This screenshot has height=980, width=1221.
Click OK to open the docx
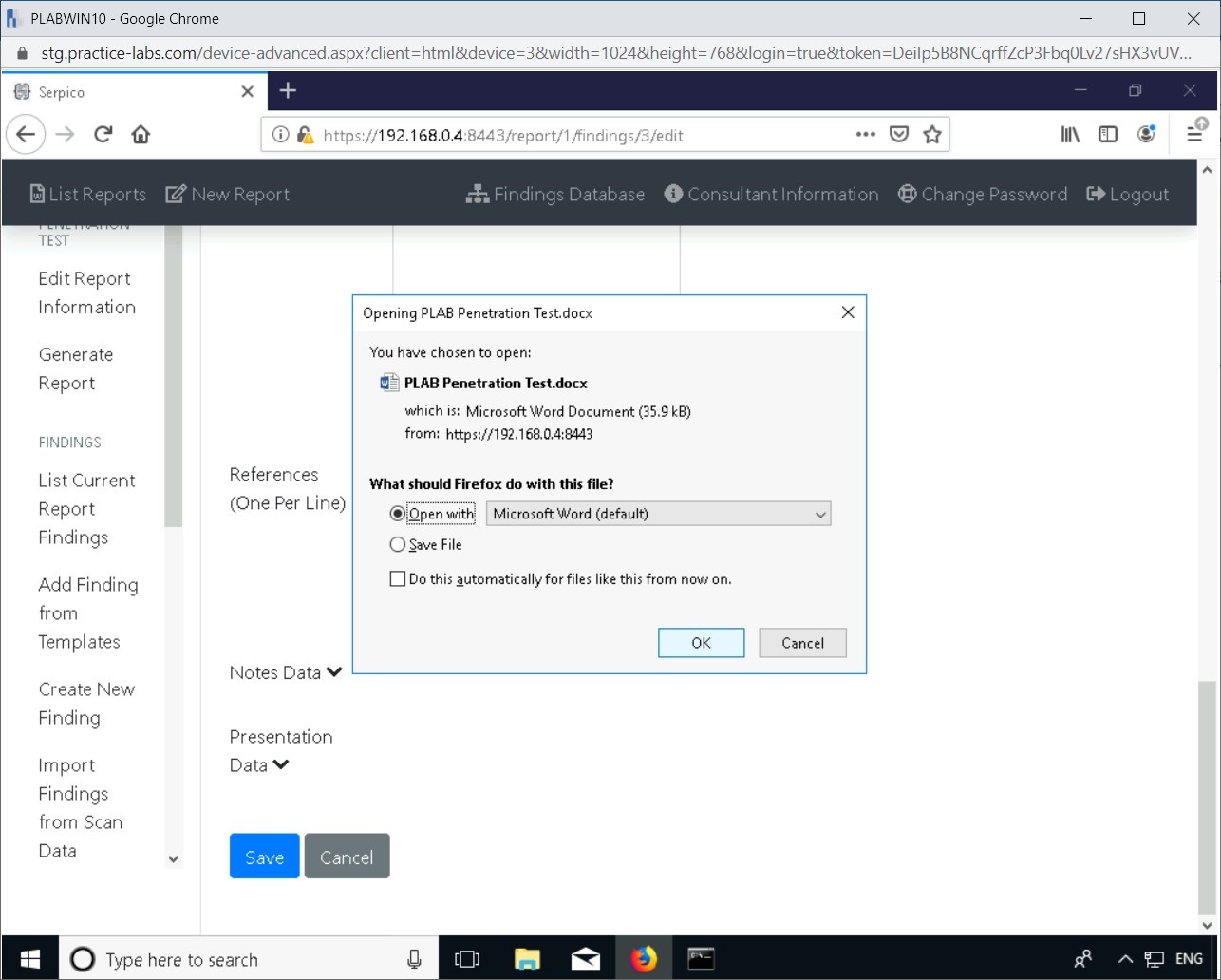(701, 643)
